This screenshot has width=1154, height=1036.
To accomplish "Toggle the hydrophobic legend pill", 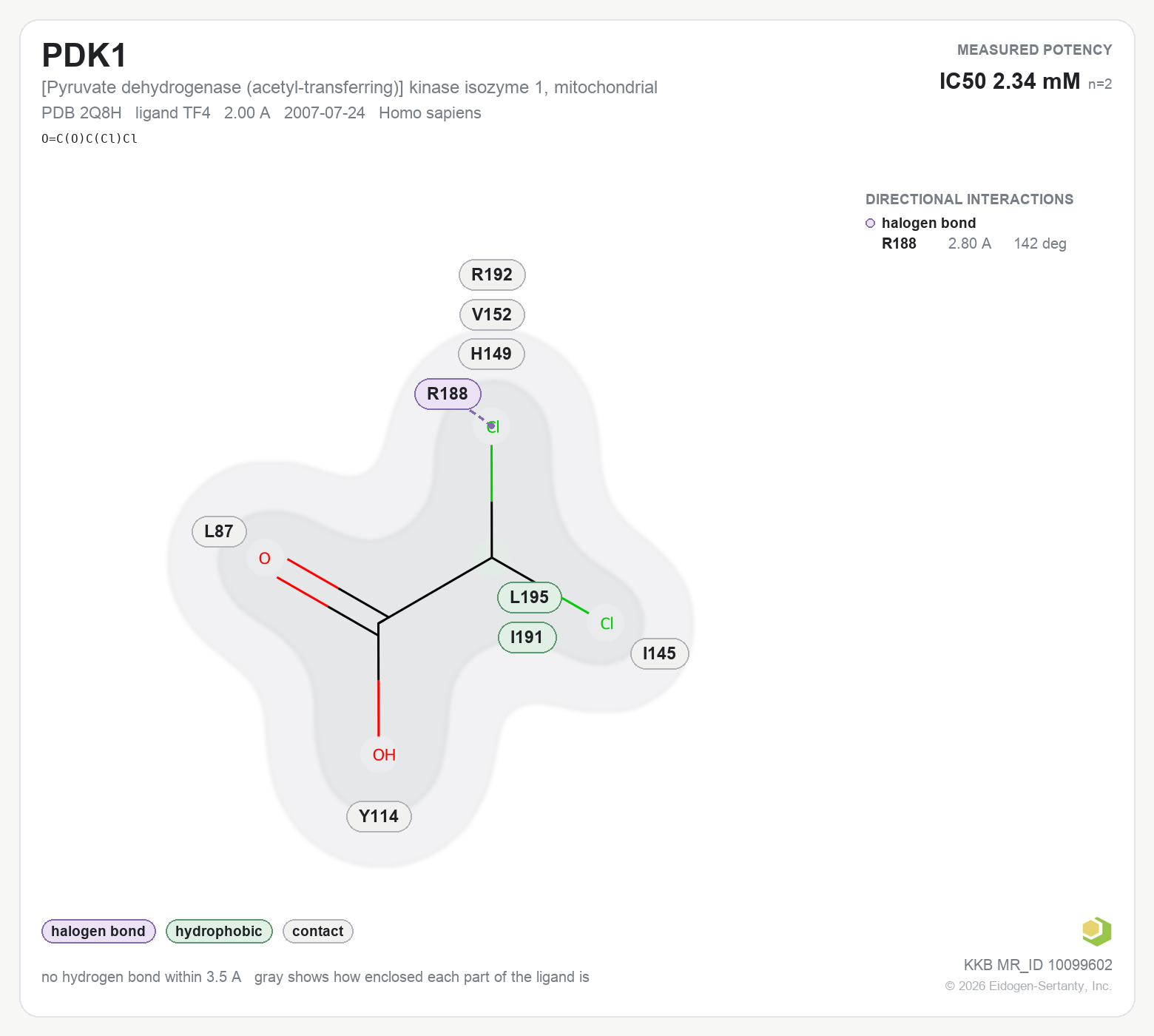I will 219,931.
